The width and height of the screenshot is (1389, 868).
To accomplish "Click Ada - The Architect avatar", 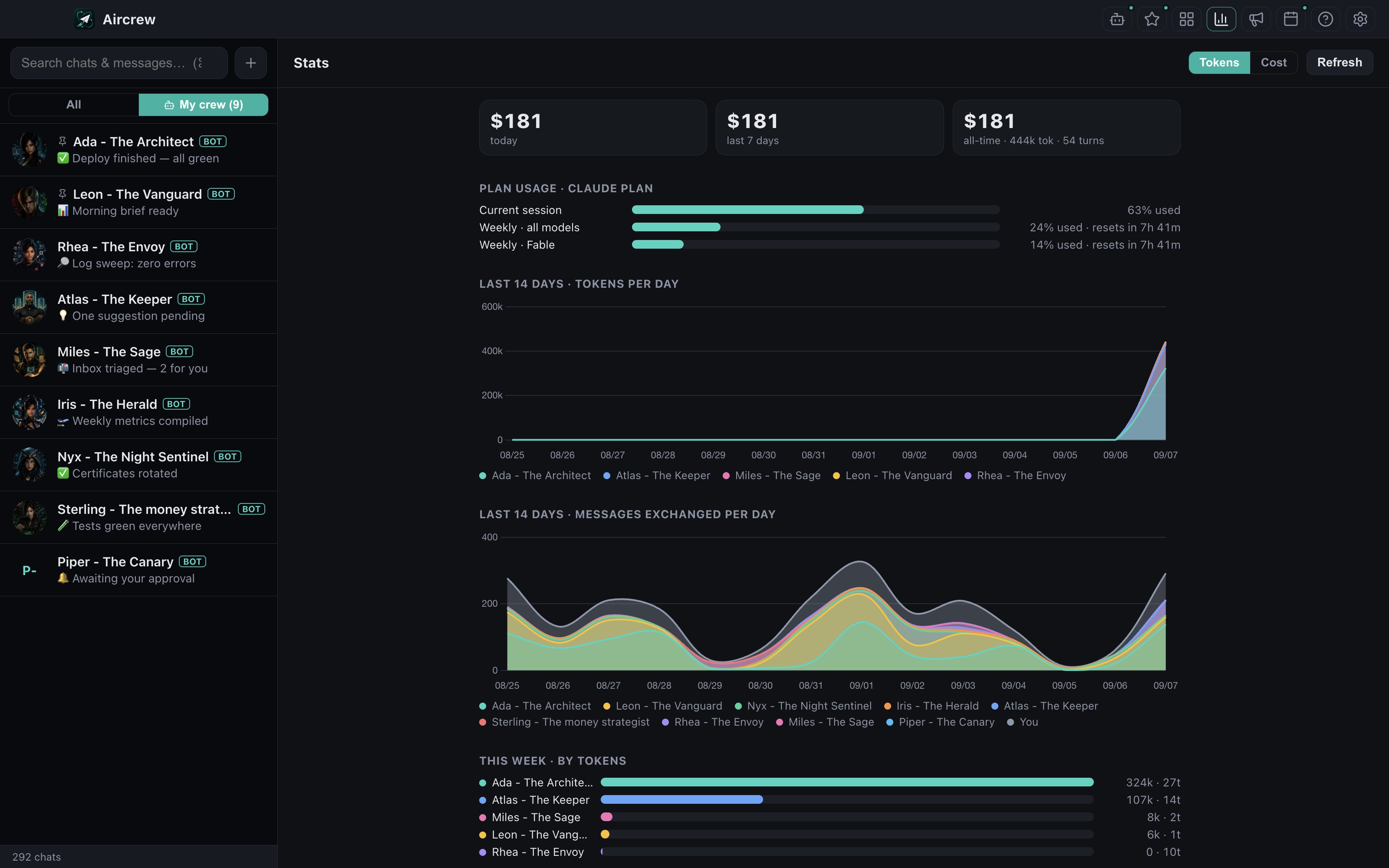I will coord(29,150).
